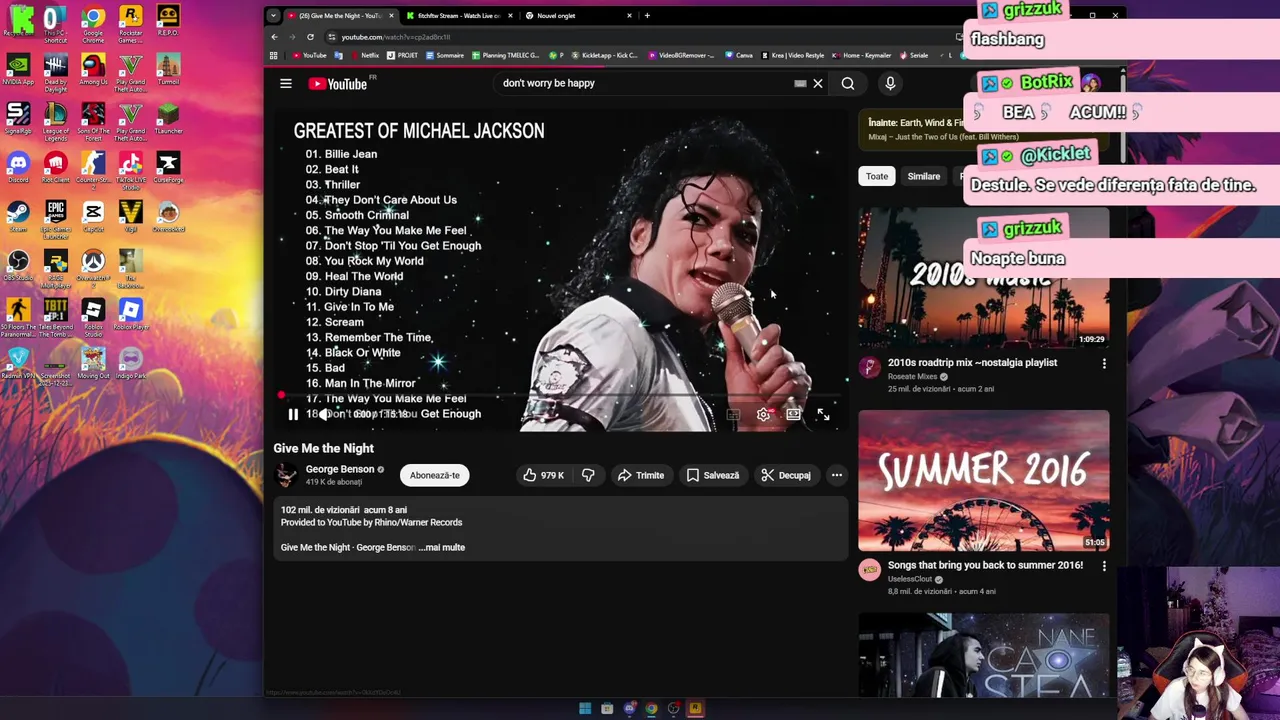Viewport: 1280px width, 720px height.
Task: Open options menu for summer 2016 songs video
Action: pyautogui.click(x=1104, y=566)
